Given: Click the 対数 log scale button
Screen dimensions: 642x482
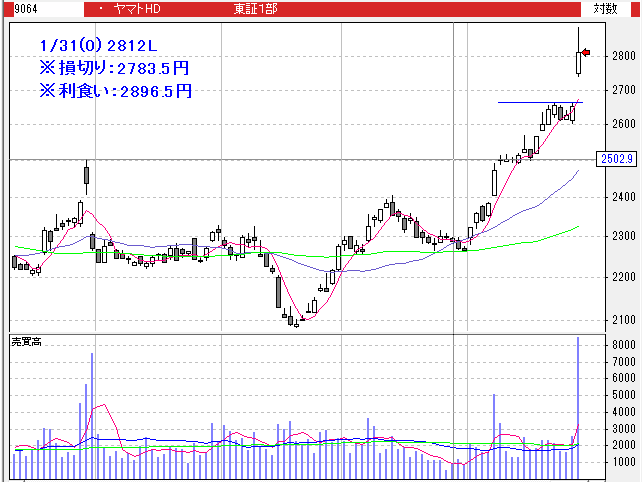Looking at the screenshot, I should tap(605, 8).
